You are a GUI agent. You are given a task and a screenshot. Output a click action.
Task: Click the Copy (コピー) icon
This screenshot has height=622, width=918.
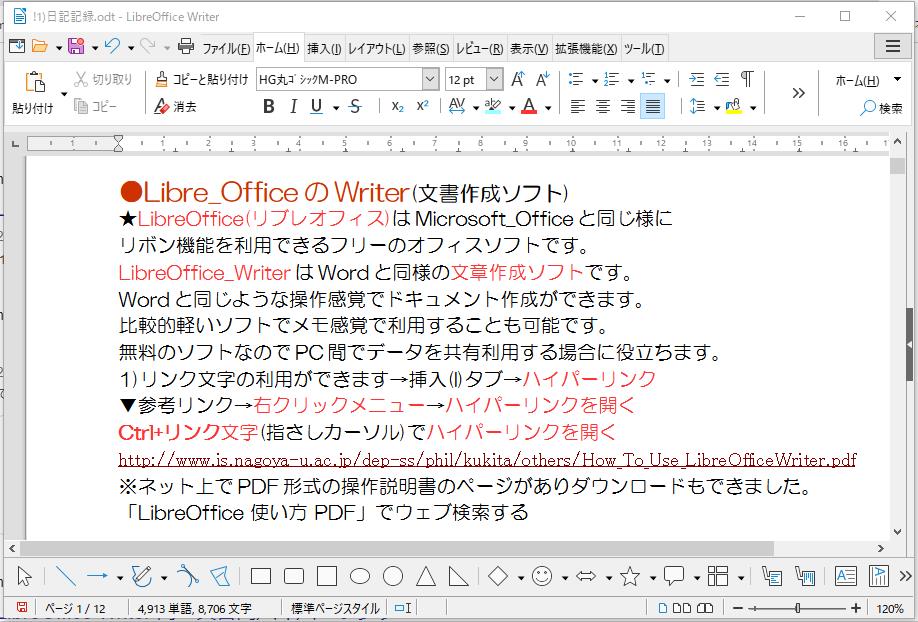tap(81, 106)
